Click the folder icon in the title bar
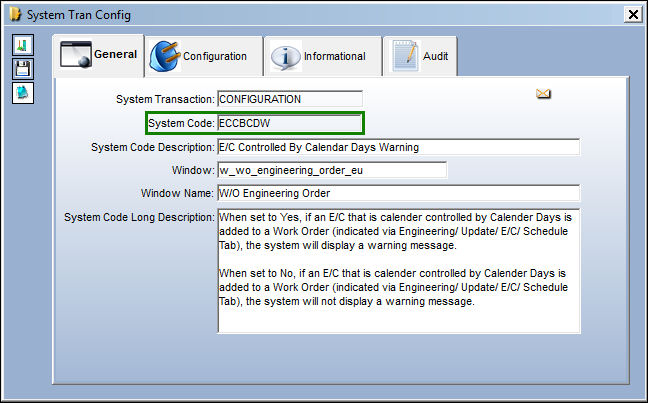The width and height of the screenshot is (648, 403). (15, 14)
